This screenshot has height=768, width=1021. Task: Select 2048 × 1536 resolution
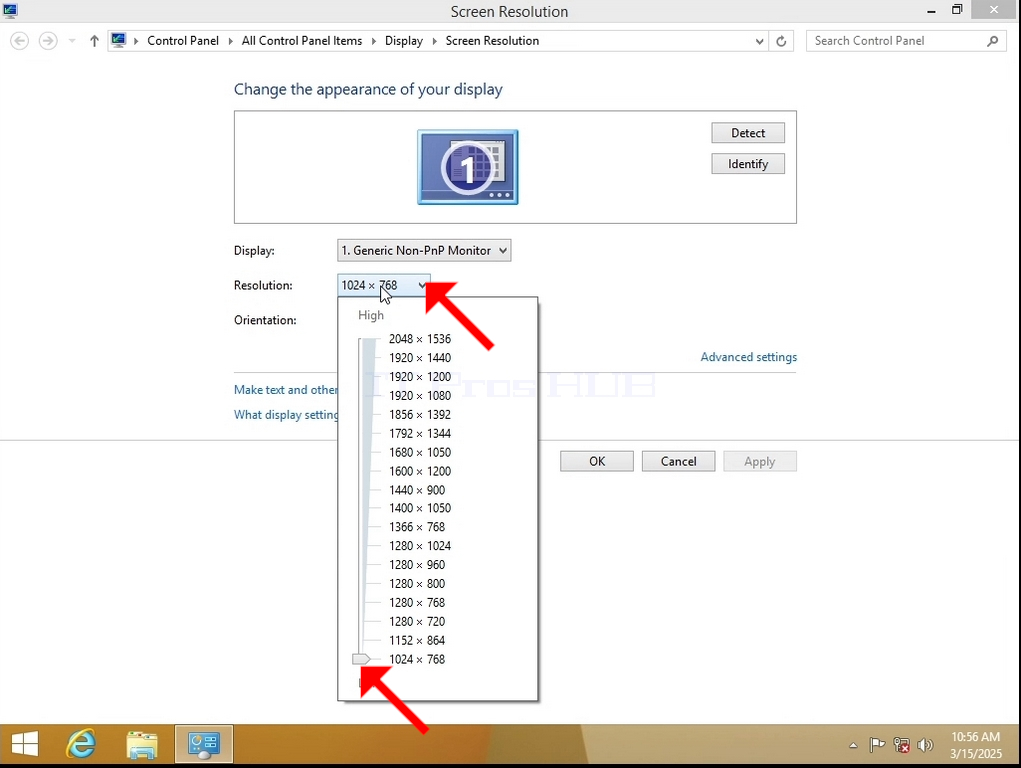click(420, 339)
